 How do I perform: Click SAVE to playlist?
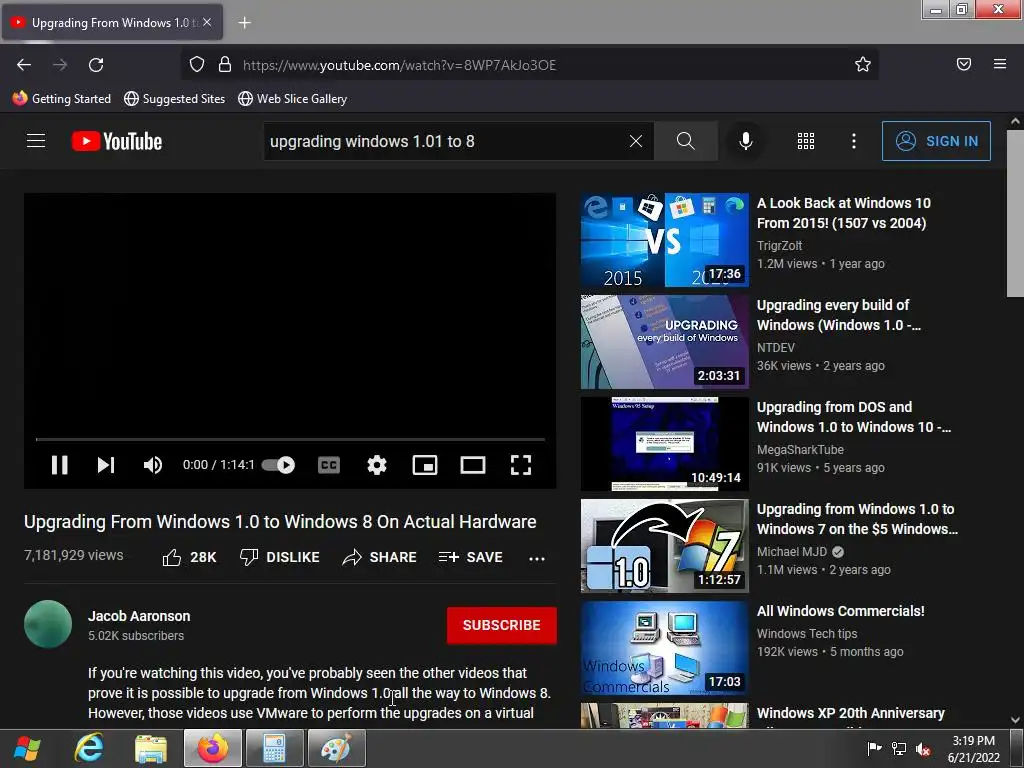(x=471, y=557)
